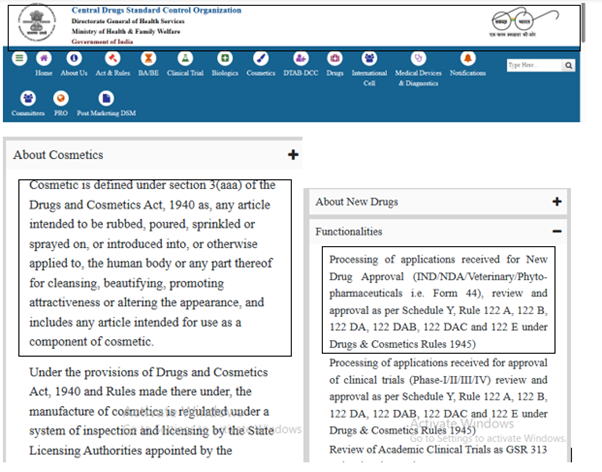The image size is (602, 472).
Task: Open the hamburger menu icon
Action: (19, 58)
